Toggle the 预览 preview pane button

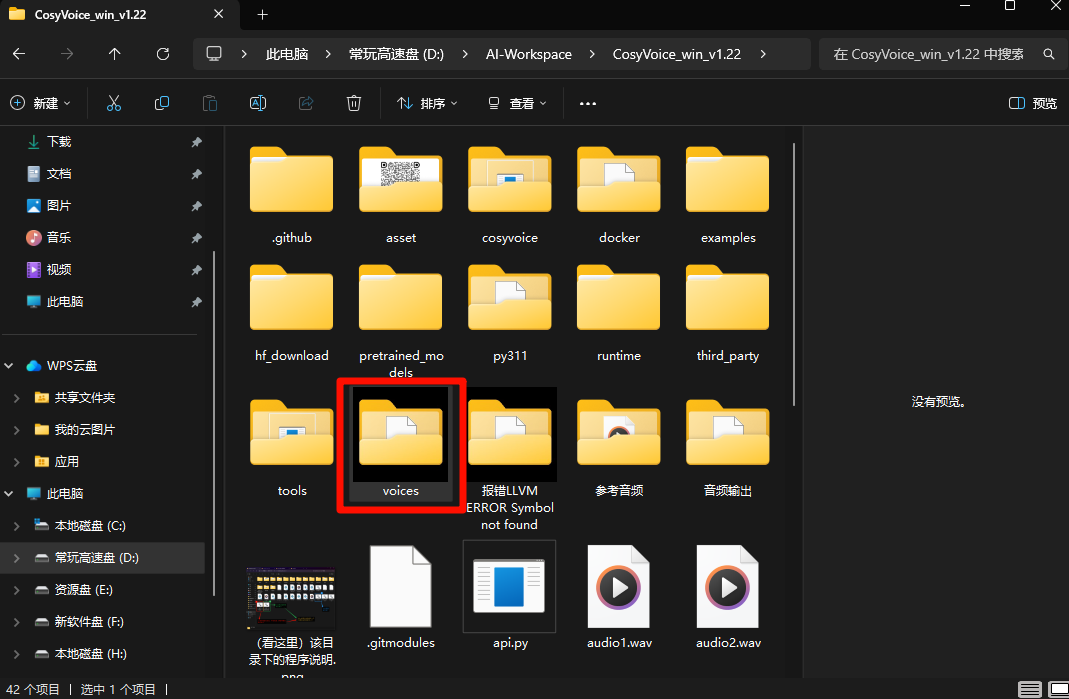coord(1033,103)
